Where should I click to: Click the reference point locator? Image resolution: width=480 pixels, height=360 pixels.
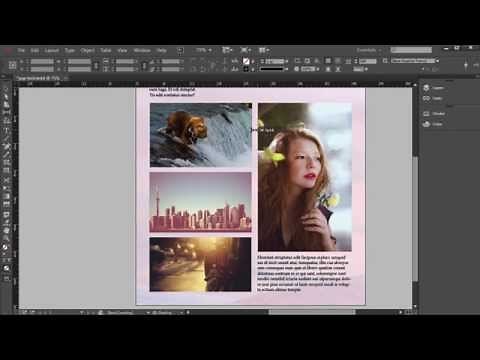pos(12,65)
